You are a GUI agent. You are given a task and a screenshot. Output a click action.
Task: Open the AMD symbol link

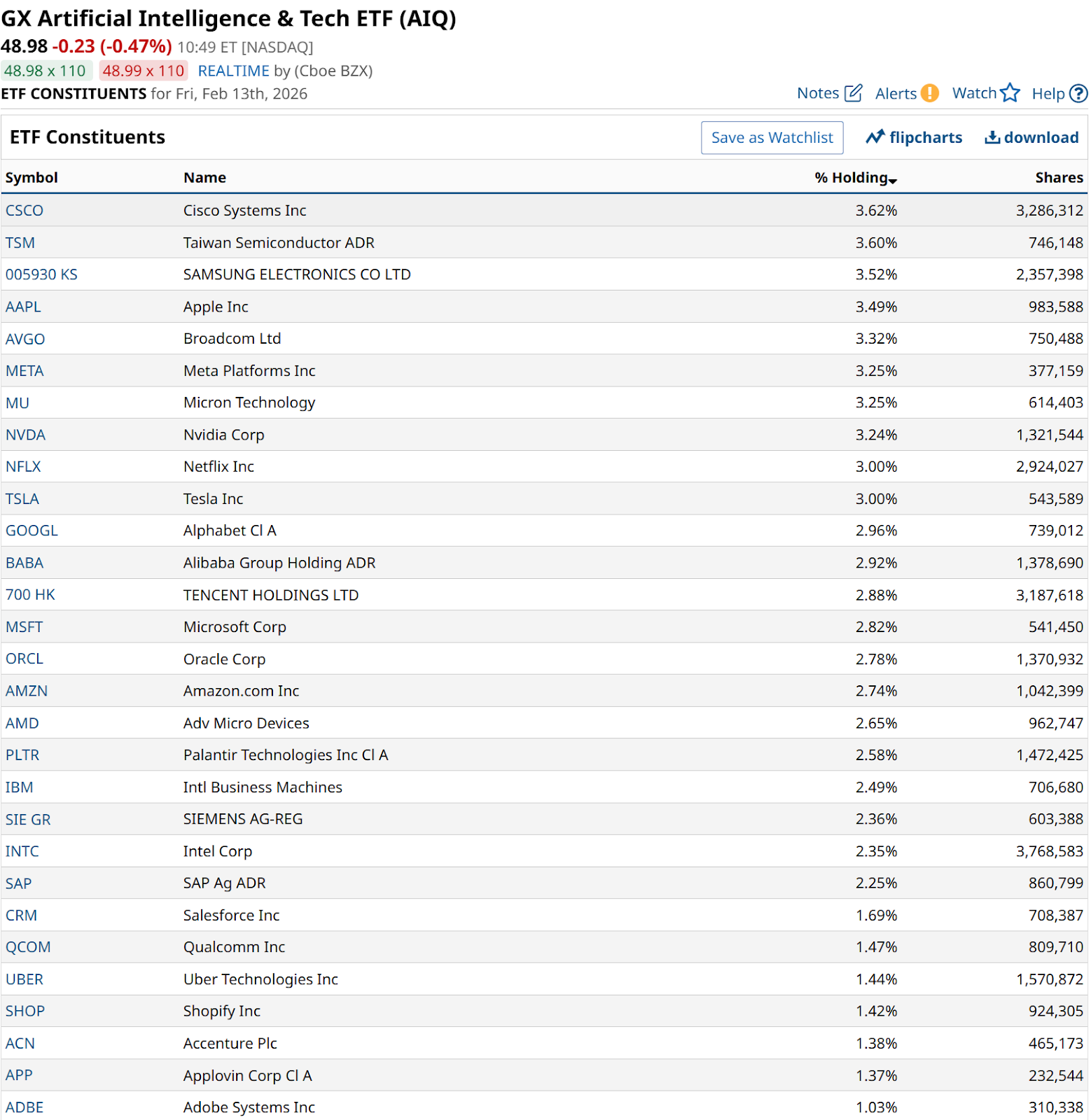(22, 723)
